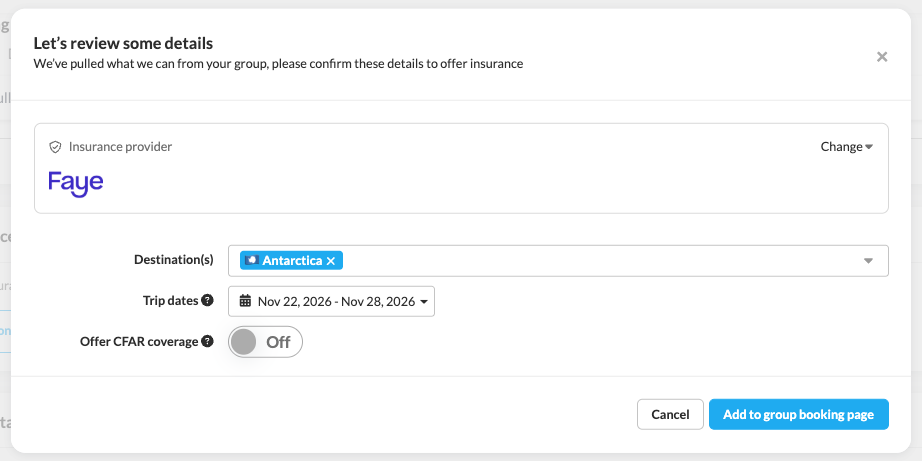The width and height of the screenshot is (922, 461).
Task: Select the Antarctica destination chip
Action: pyautogui.click(x=291, y=260)
